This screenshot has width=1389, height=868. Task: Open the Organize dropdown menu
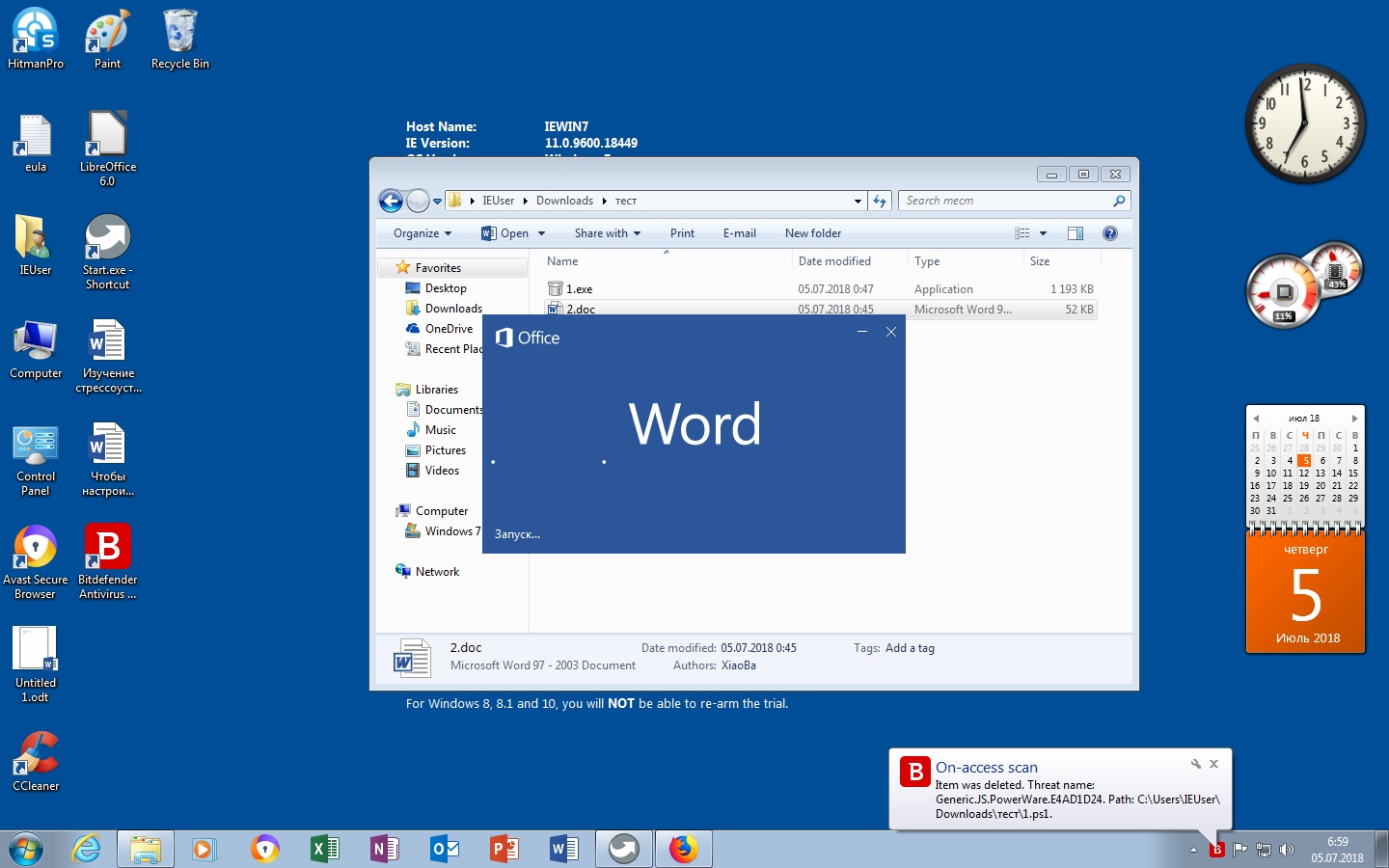click(422, 233)
